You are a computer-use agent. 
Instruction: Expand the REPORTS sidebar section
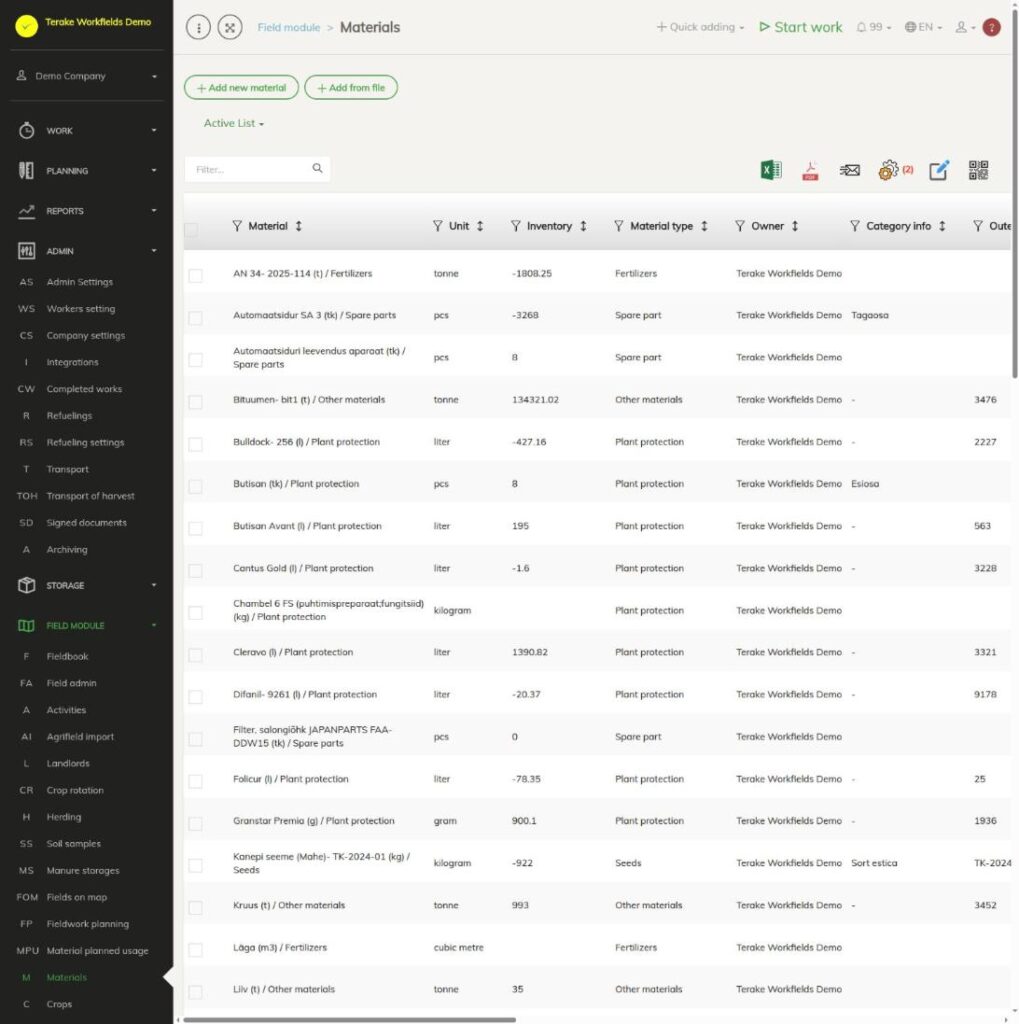87,211
